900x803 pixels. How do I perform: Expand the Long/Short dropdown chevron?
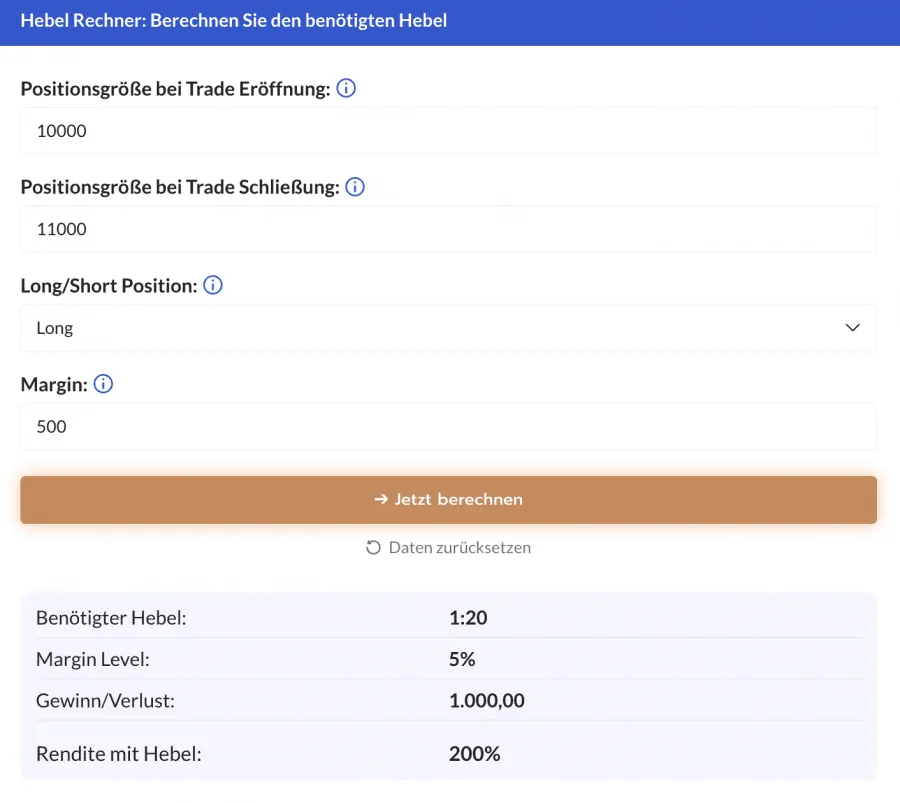[852, 328]
